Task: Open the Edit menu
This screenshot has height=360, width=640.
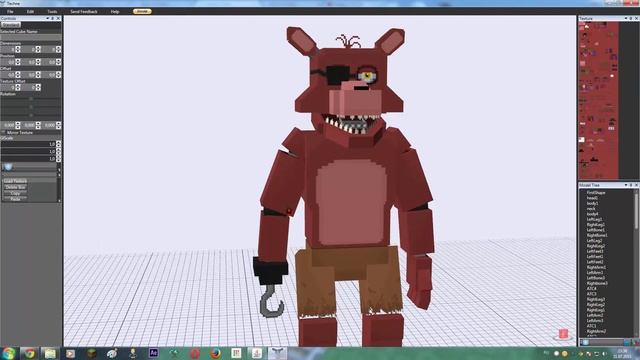Action: pos(30,11)
